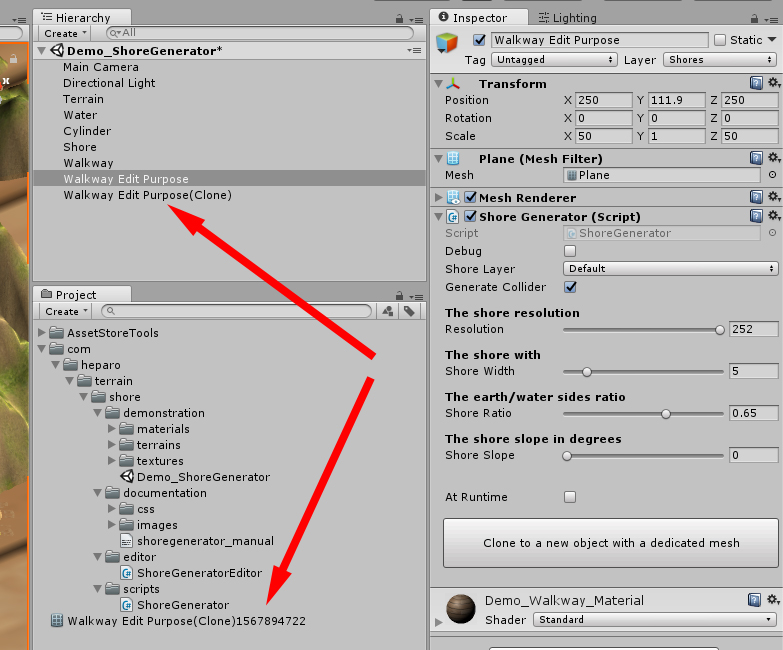This screenshot has height=650, width=783.
Task: Collapse the Transform component
Action: pyautogui.click(x=438, y=83)
